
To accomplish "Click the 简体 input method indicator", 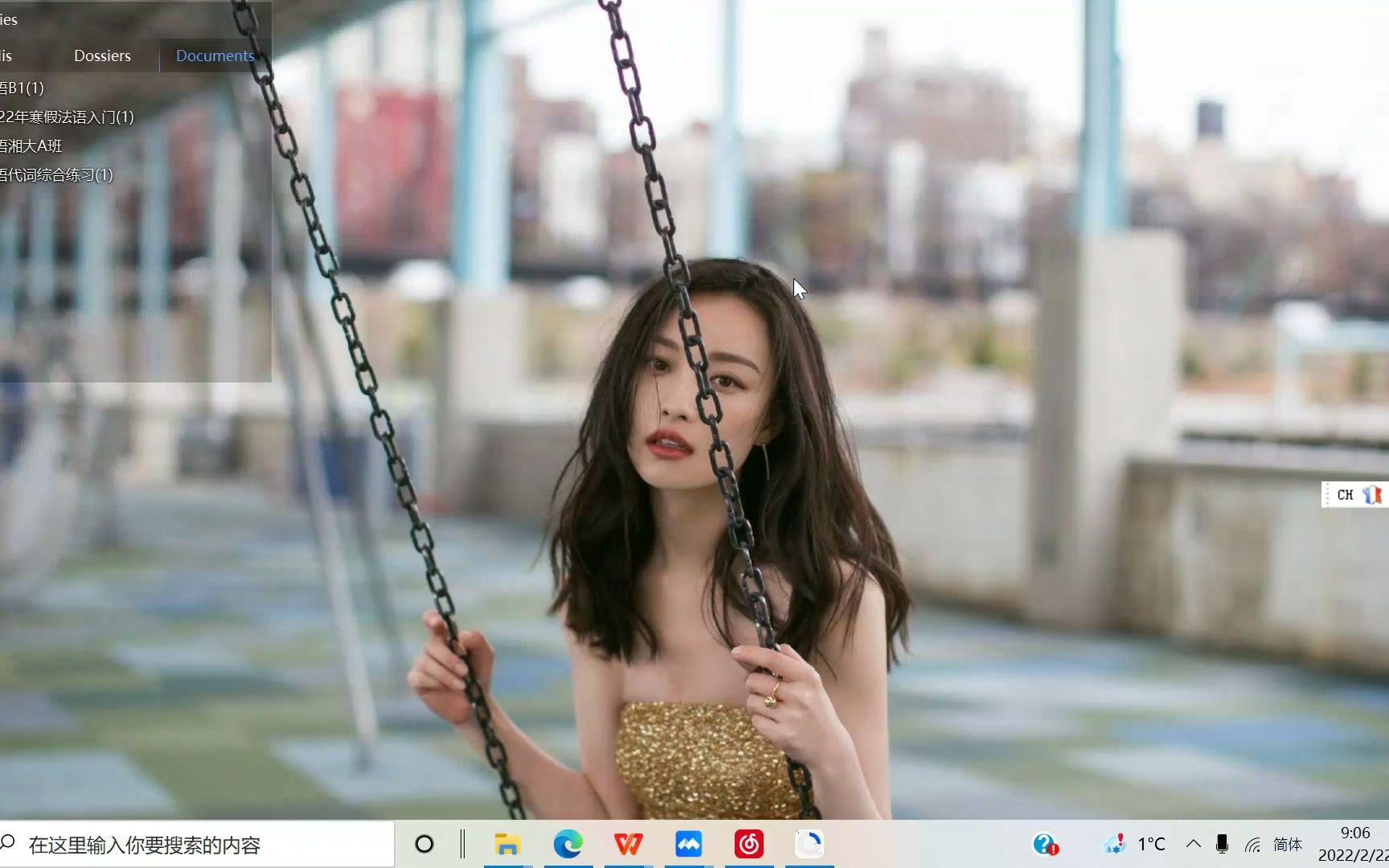I will click(1288, 845).
